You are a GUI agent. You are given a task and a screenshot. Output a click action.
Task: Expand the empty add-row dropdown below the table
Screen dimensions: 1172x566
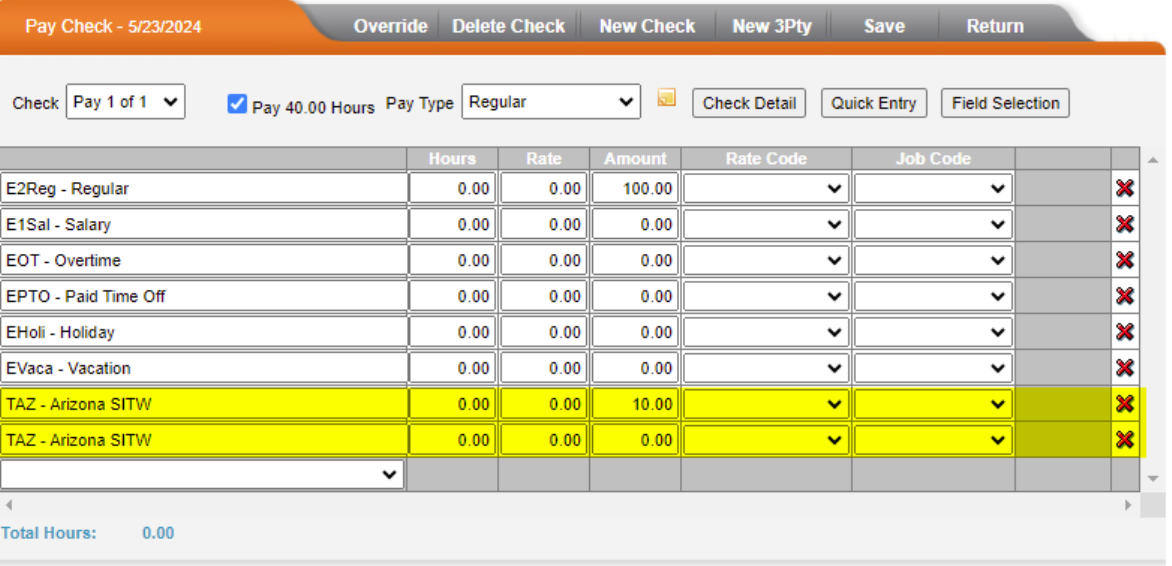pyautogui.click(x=202, y=475)
